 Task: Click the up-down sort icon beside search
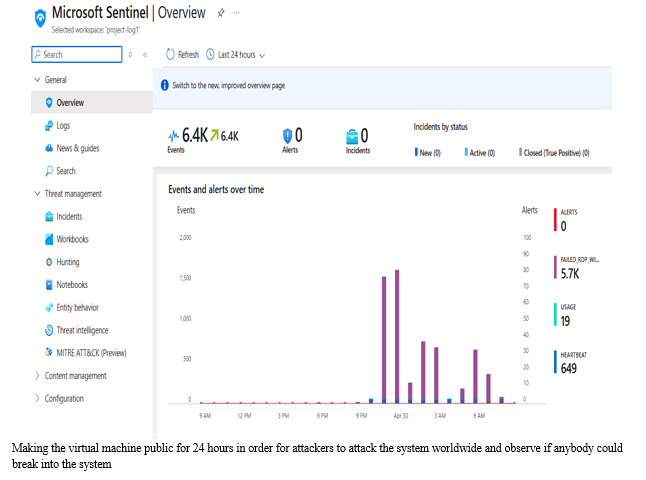[x=130, y=54]
